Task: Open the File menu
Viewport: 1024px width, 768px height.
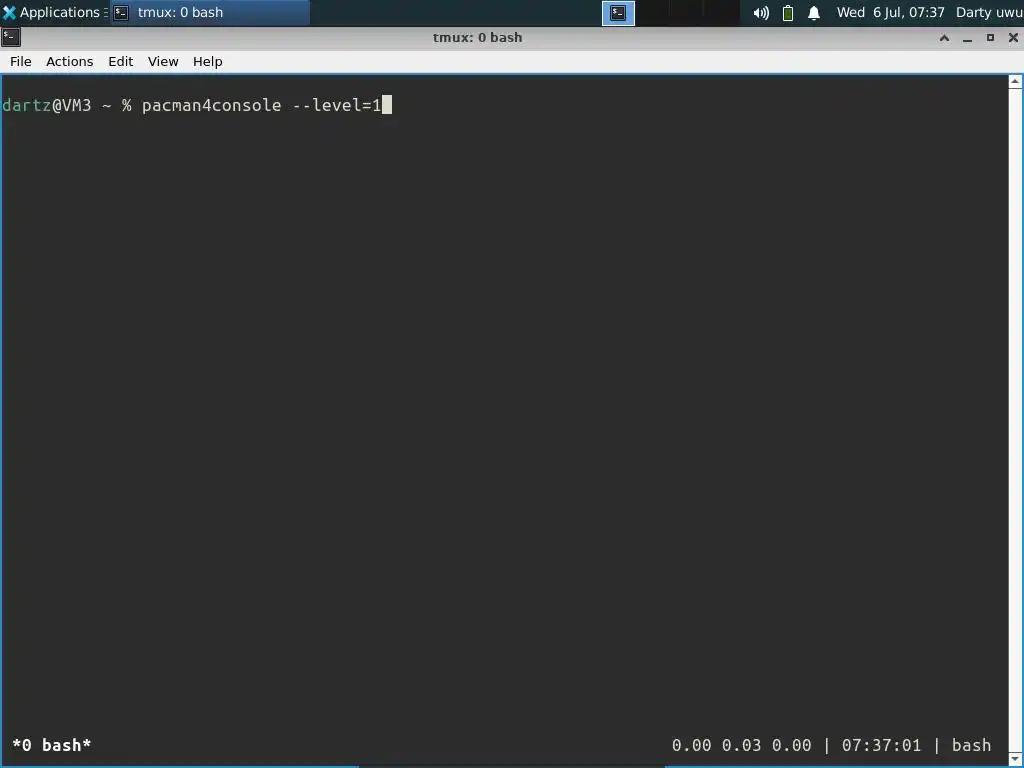Action: 20,61
